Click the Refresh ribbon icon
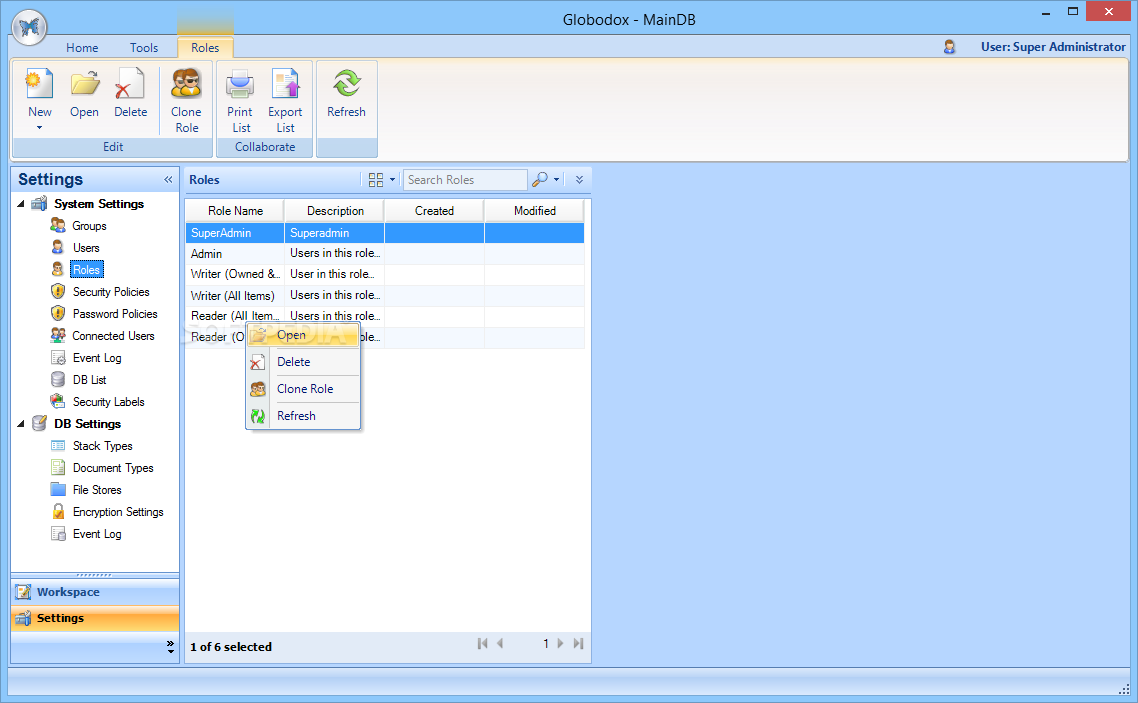1138x703 pixels. coord(346,84)
